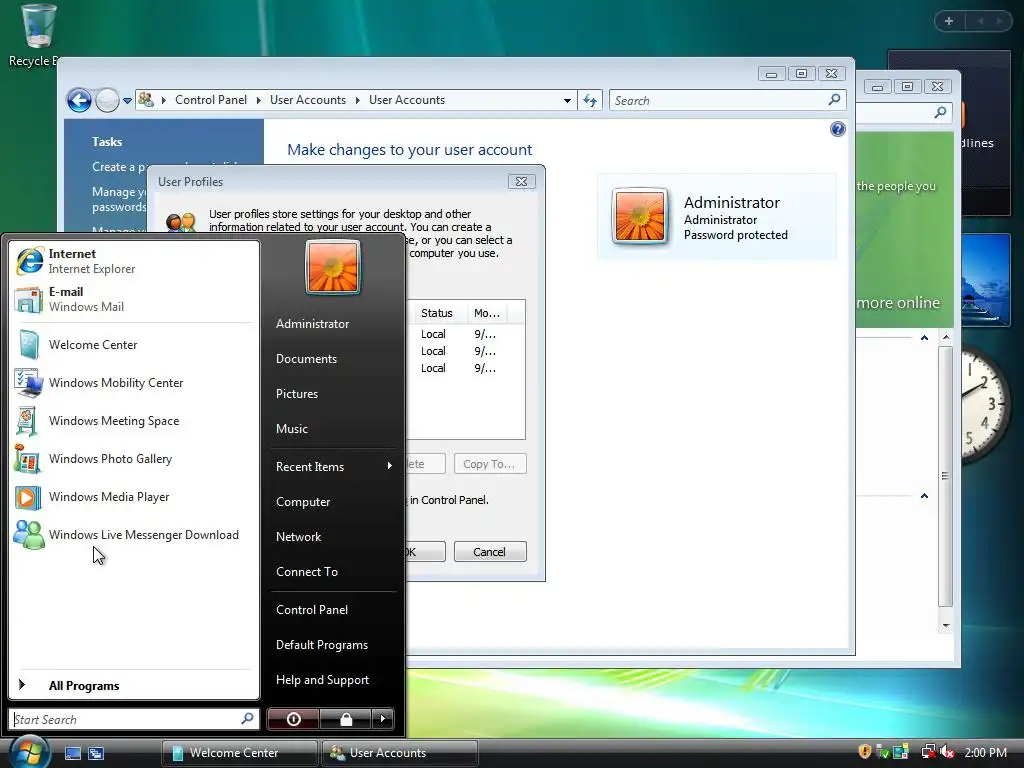This screenshot has width=1024, height=768.
Task: Open the Welcome Center program icon
Action: [x=29, y=345]
